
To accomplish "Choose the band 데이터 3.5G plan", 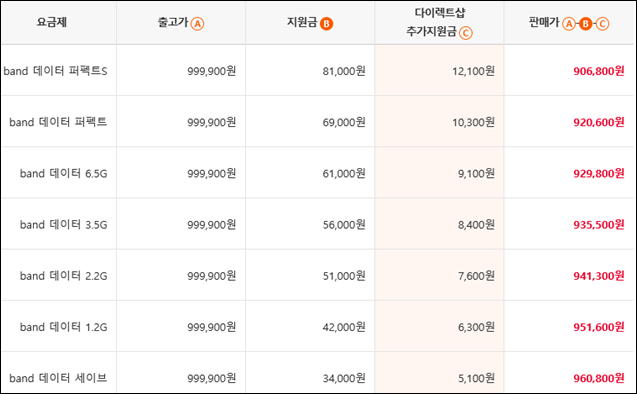I will tap(63, 225).
